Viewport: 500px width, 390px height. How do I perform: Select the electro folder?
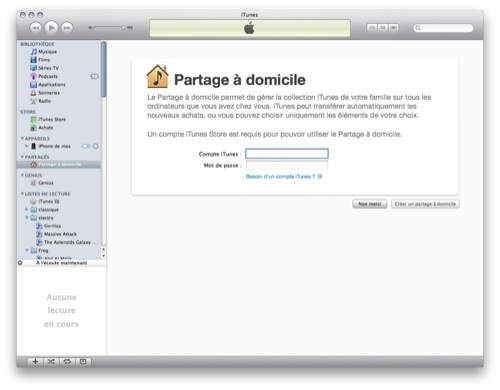[42, 218]
